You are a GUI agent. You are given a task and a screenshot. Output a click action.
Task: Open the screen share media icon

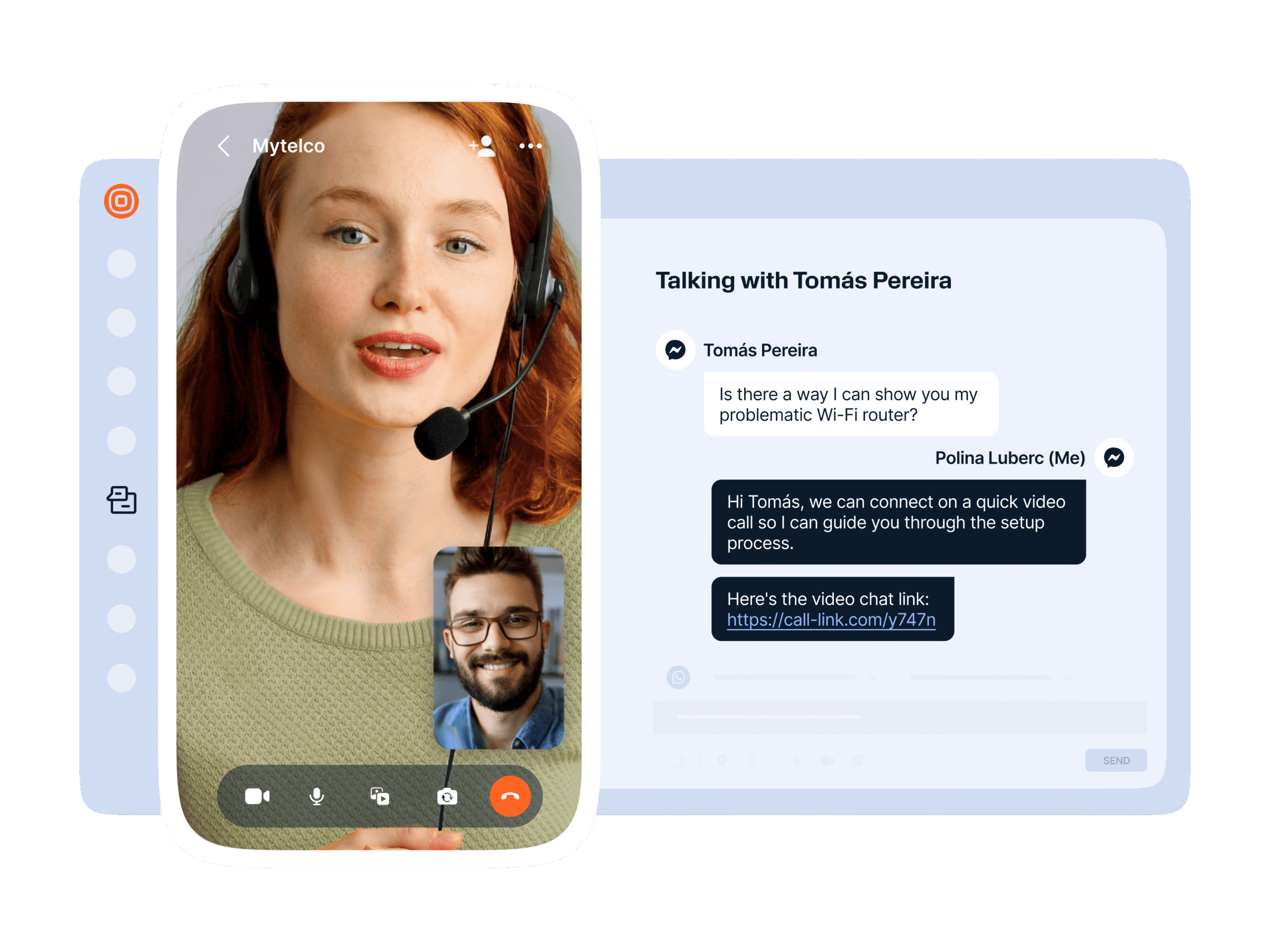380,796
